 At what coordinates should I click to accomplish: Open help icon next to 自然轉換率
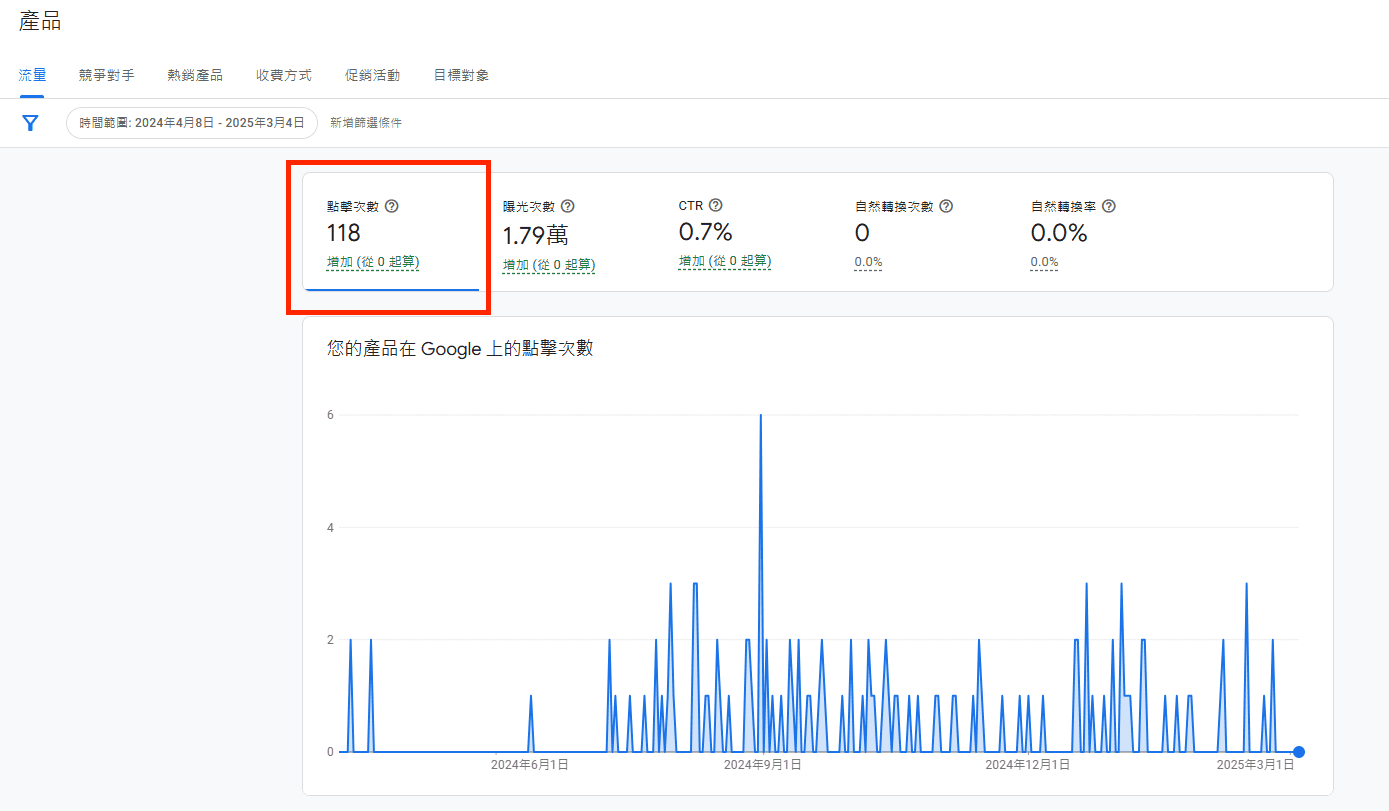(1109, 206)
